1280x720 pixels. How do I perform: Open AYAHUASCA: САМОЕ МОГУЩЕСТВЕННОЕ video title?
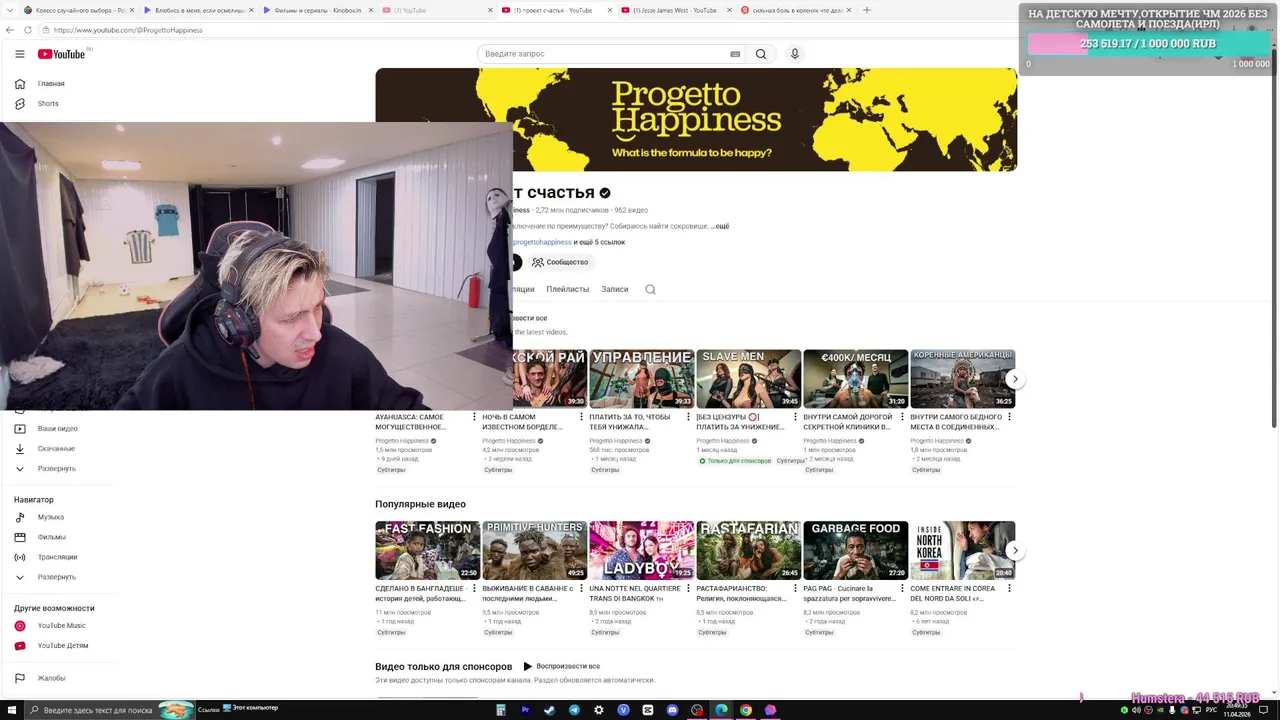click(410, 422)
